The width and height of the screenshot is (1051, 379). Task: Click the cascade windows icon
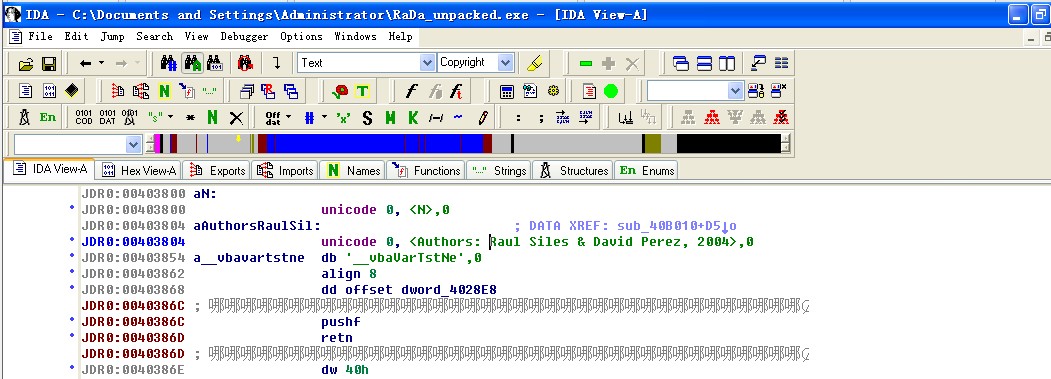pyautogui.click(x=681, y=64)
